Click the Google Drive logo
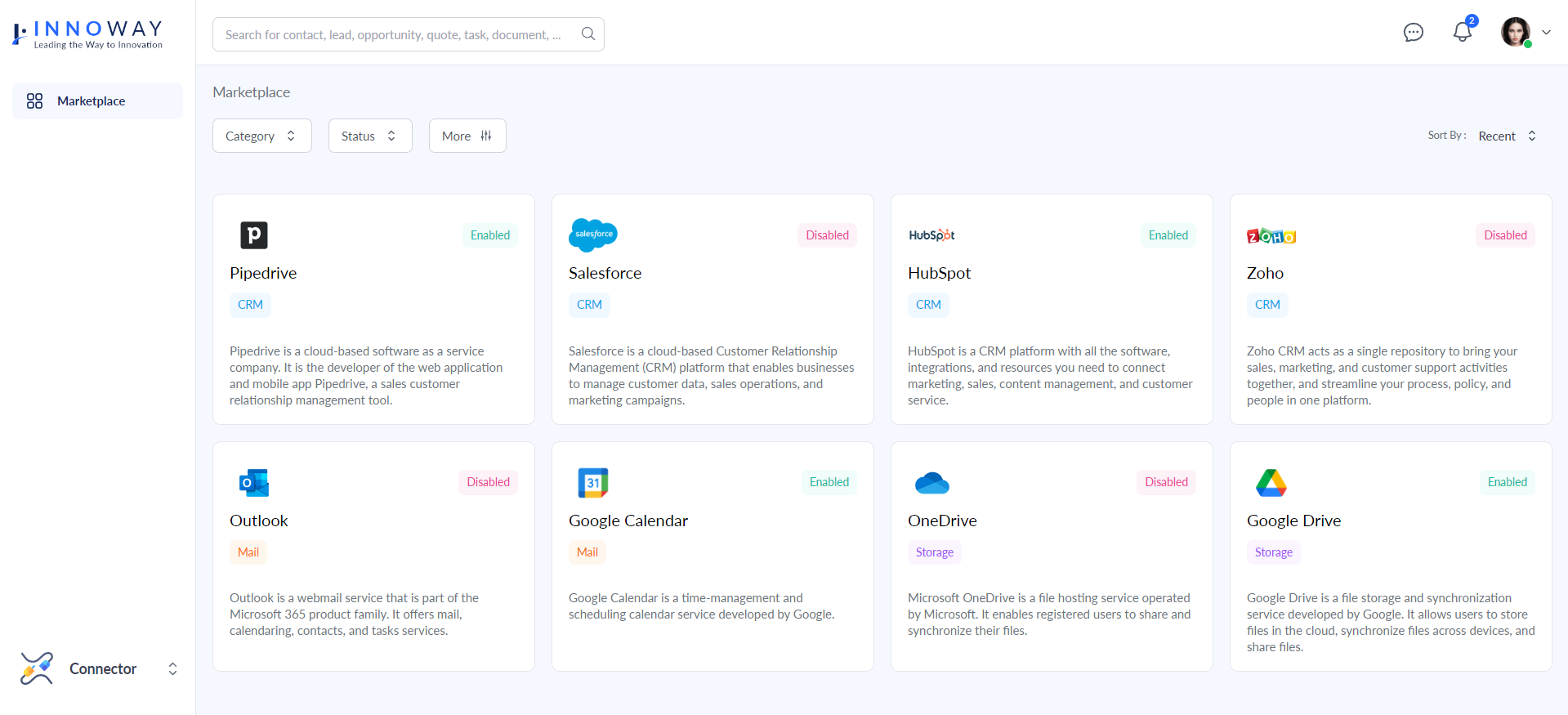Screen dimensions: 1568x715 point(1271,483)
